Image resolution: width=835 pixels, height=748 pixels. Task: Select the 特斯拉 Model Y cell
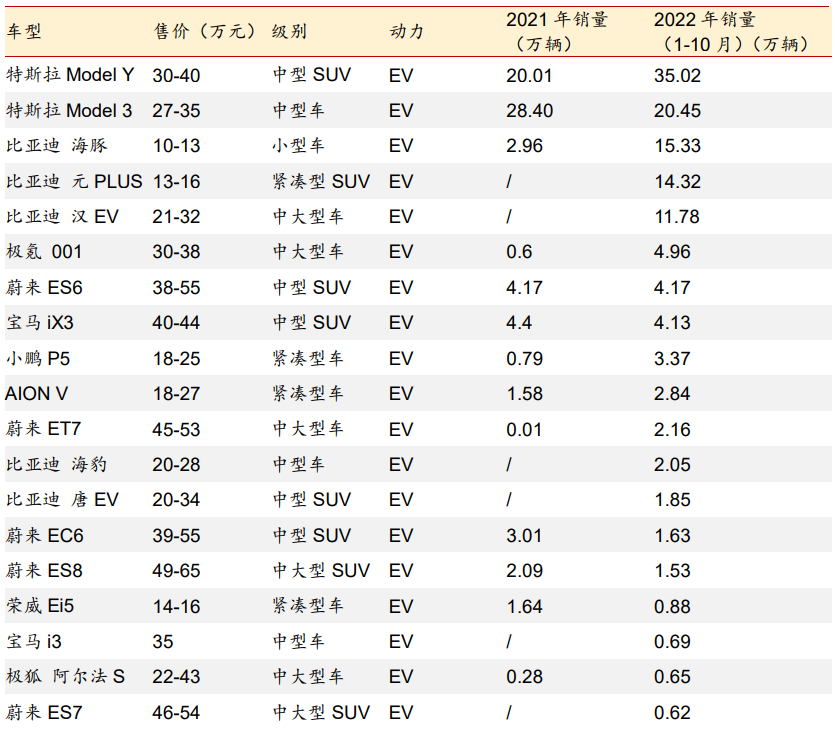point(70,75)
